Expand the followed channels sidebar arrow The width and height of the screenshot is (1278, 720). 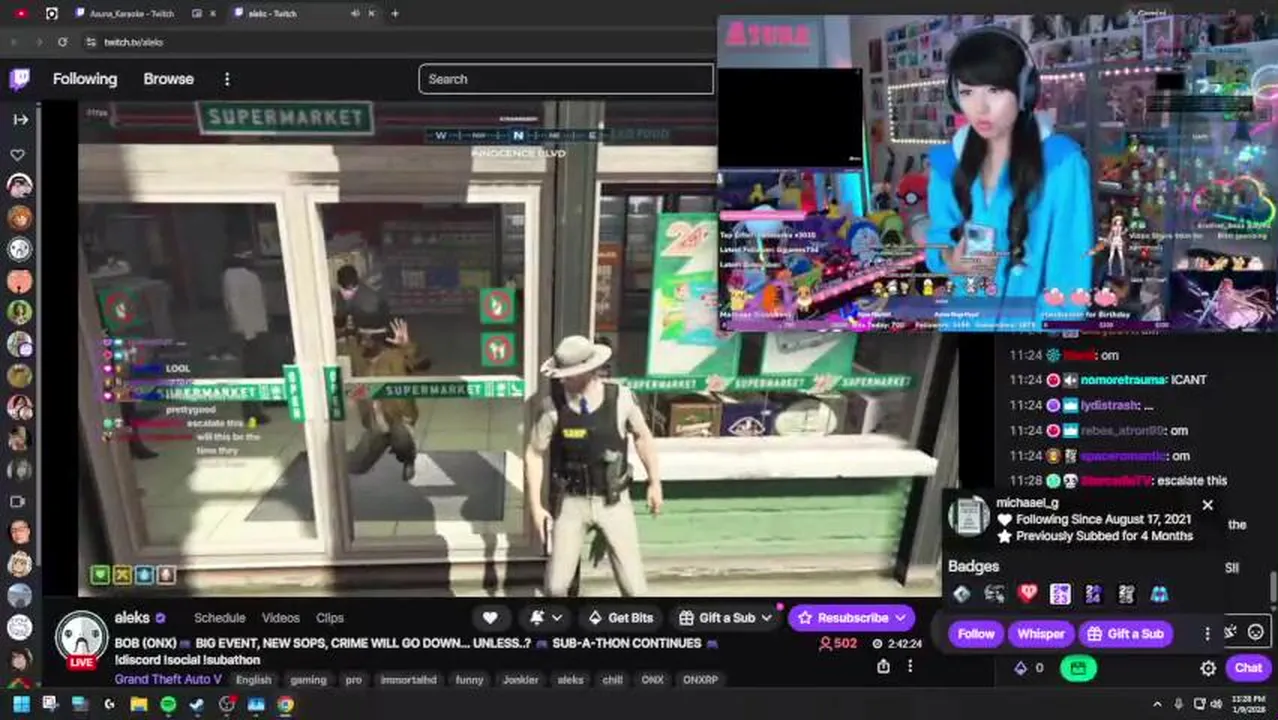[x=20, y=119]
